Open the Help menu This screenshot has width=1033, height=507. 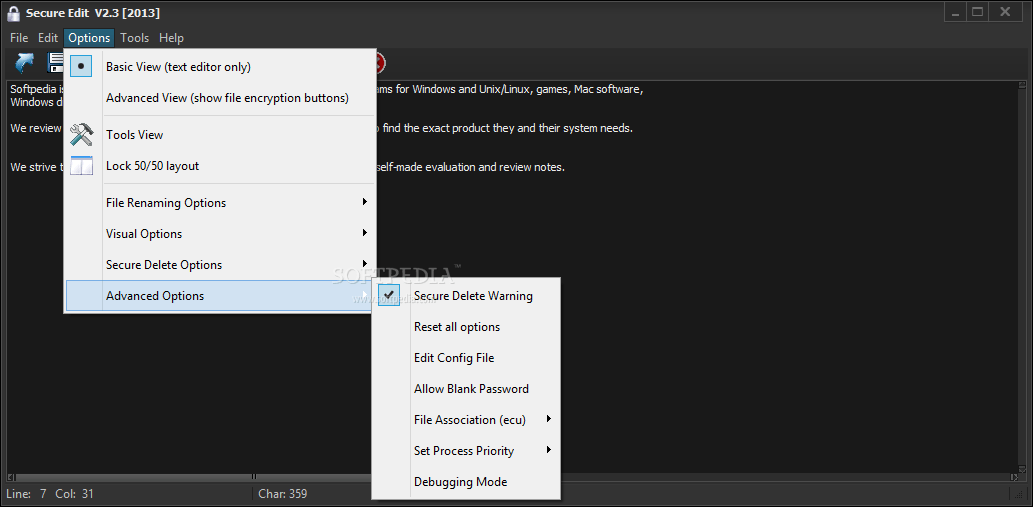click(171, 38)
